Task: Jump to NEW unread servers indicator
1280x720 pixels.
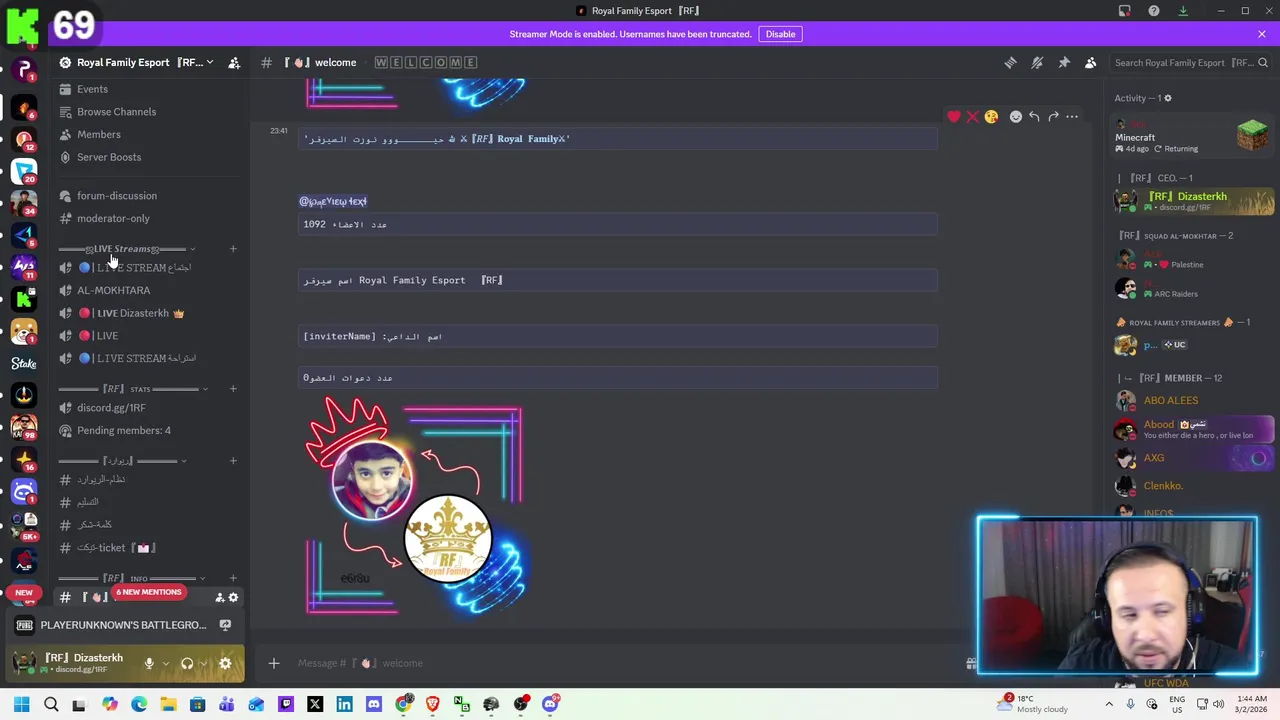Action: (x=24, y=592)
